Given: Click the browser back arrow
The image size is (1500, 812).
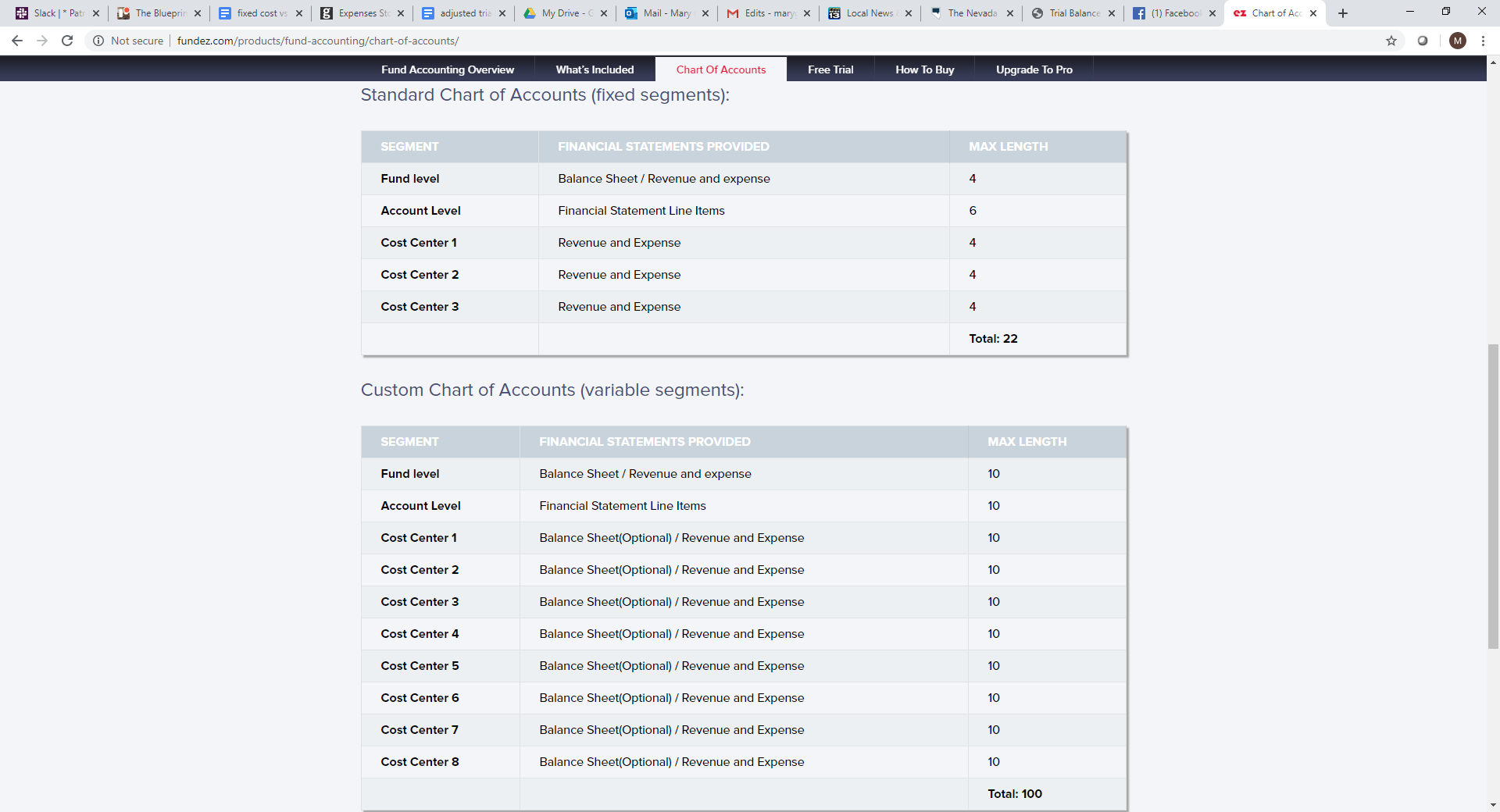Looking at the screenshot, I should pos(17,41).
